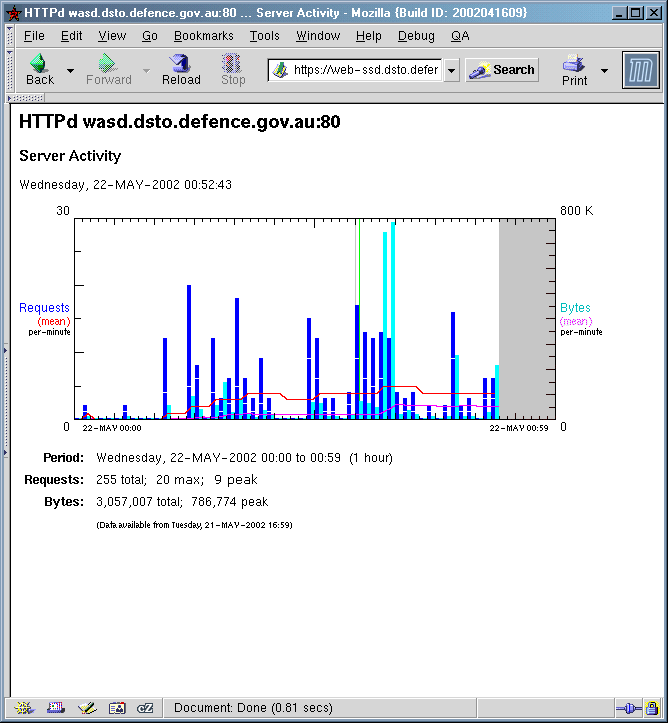Click the '22-MAY 00:00' axis label
Viewport: 668px width, 723px height.
[112, 428]
